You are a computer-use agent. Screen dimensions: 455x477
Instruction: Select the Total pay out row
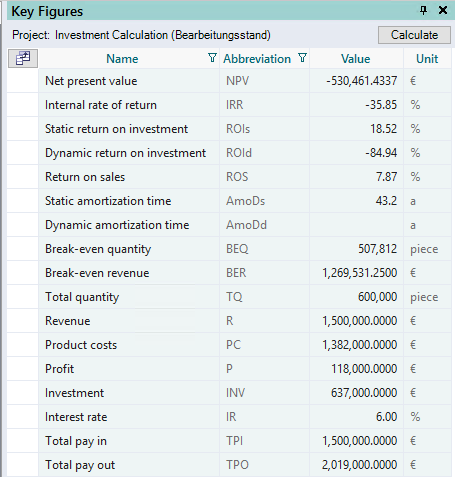click(229, 465)
